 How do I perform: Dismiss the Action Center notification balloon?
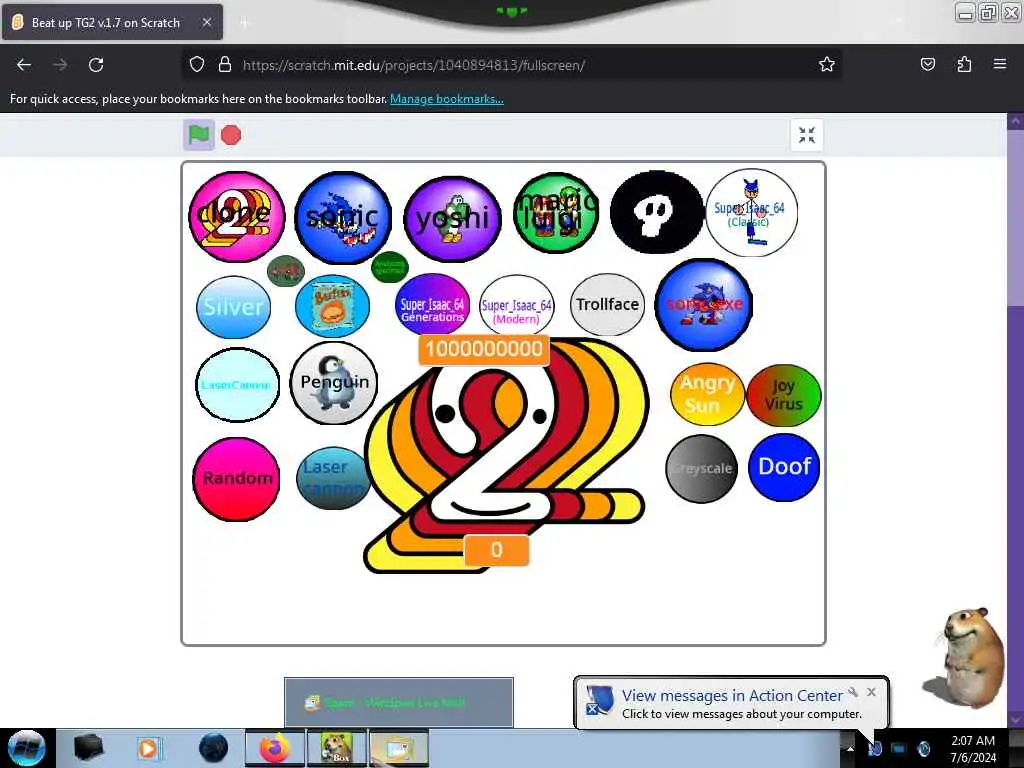click(x=871, y=692)
